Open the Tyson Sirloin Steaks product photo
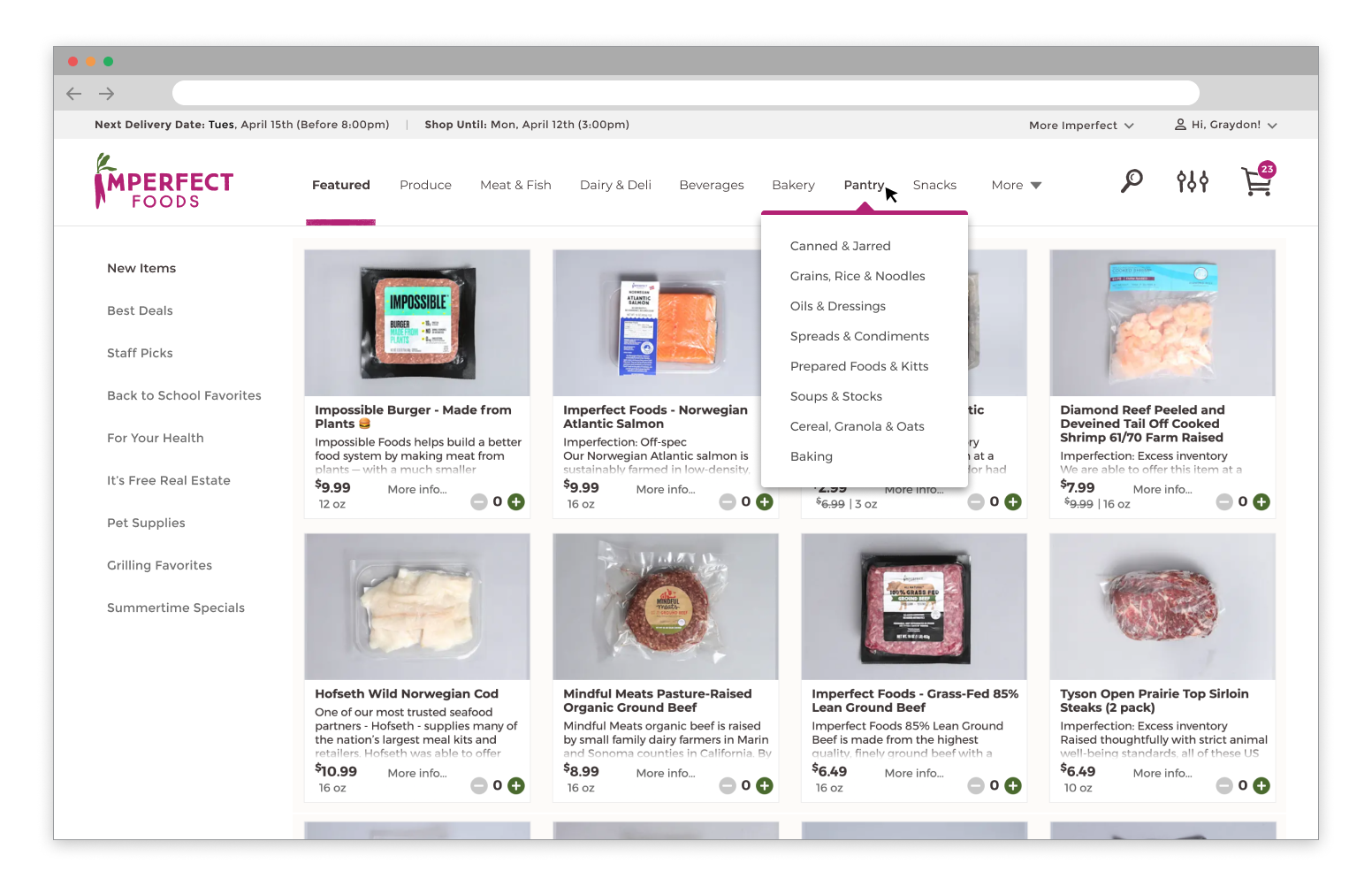Screen dimensions: 1372x887 (1162, 607)
